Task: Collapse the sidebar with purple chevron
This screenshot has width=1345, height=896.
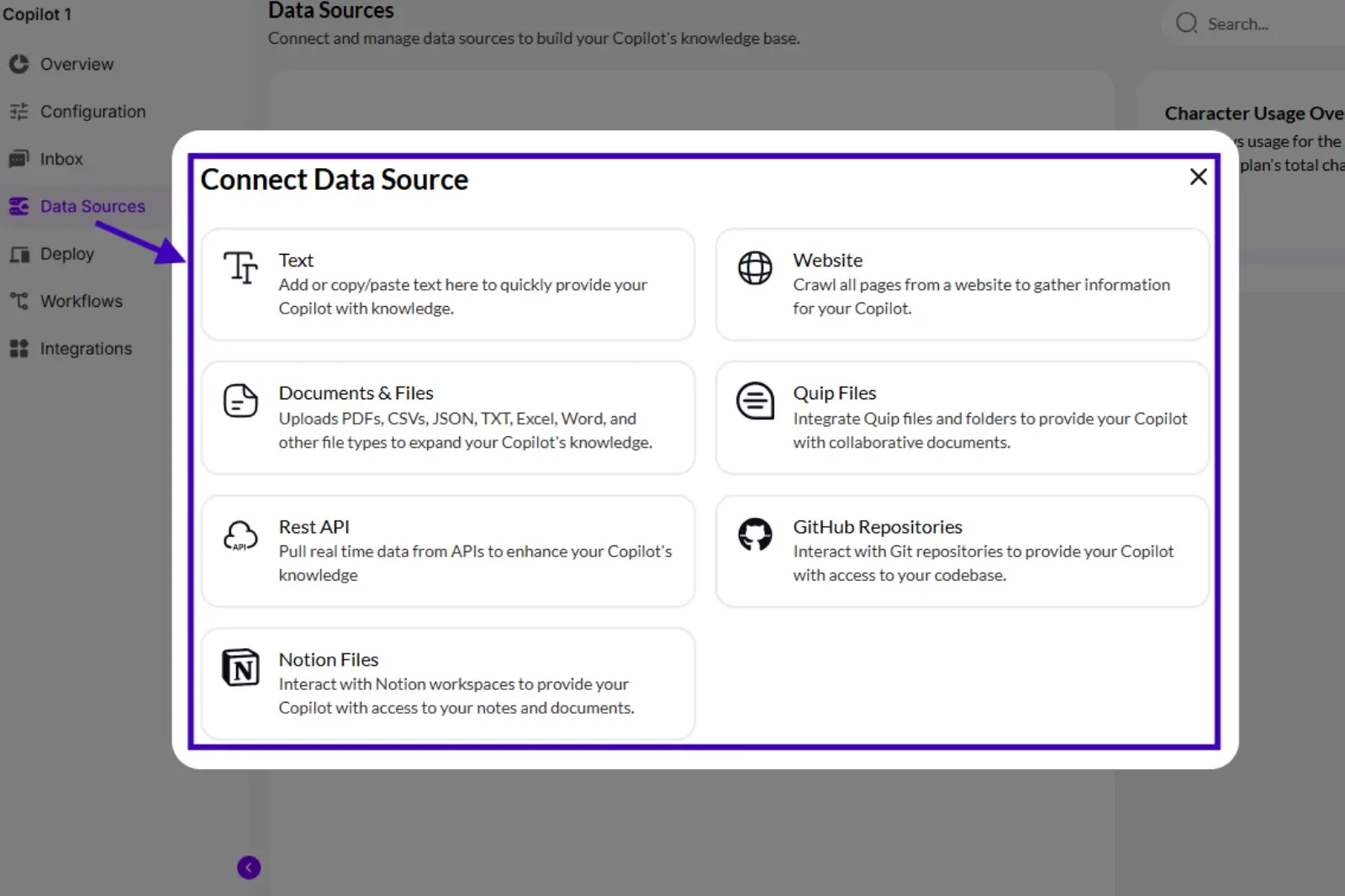Action: click(249, 867)
